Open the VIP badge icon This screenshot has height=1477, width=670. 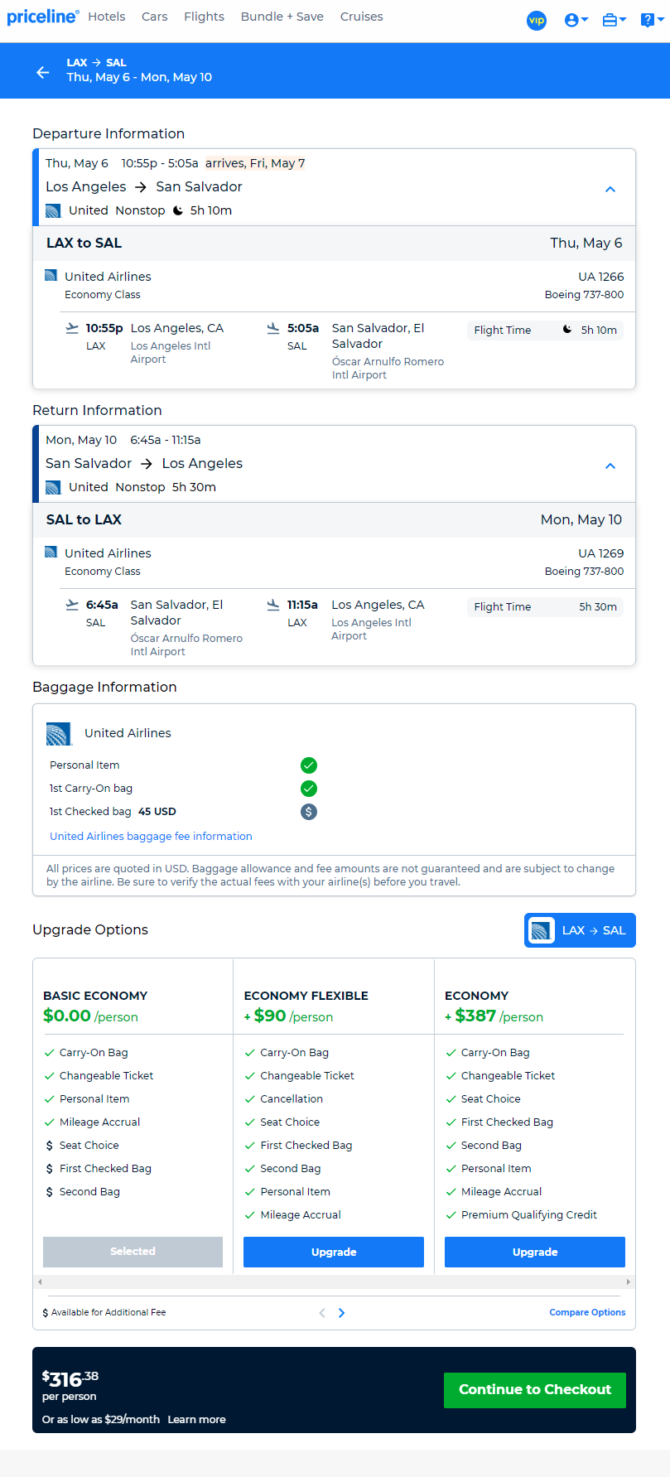pos(536,20)
